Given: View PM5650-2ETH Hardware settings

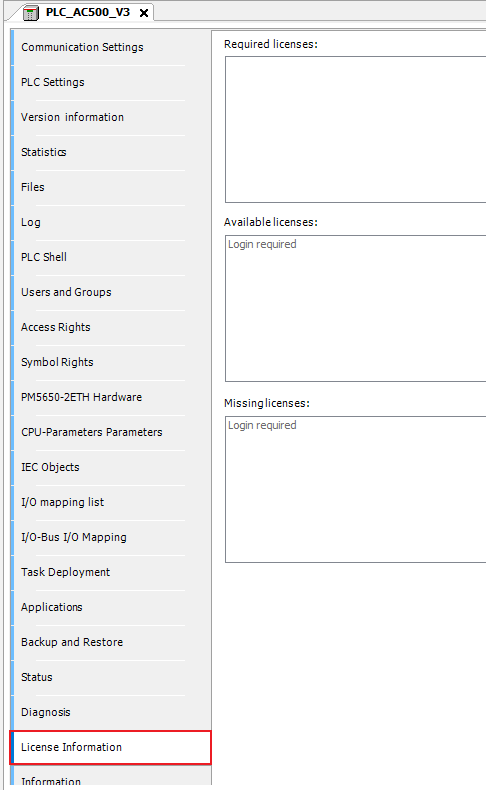Looking at the screenshot, I should click(x=81, y=397).
